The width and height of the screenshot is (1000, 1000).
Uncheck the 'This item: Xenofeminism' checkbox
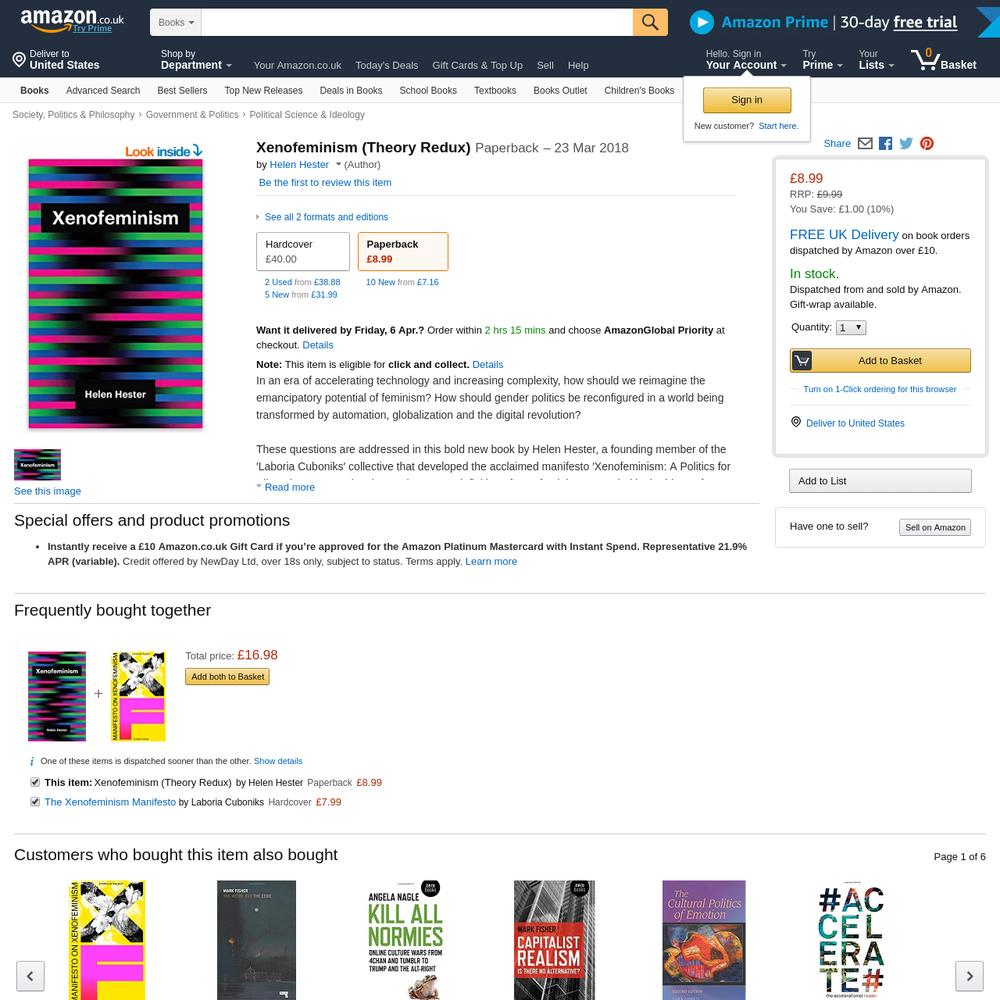coord(35,783)
